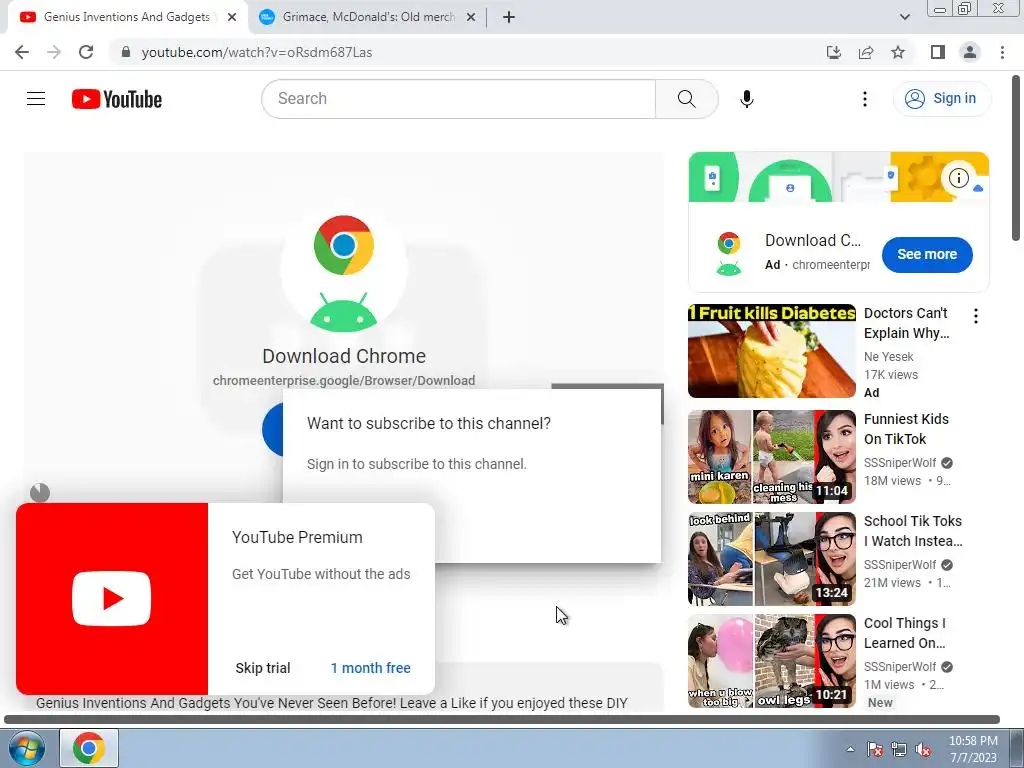1024x768 pixels.
Task: Click chromeenterprise.google/Browser/Download link
Action: click(x=344, y=381)
